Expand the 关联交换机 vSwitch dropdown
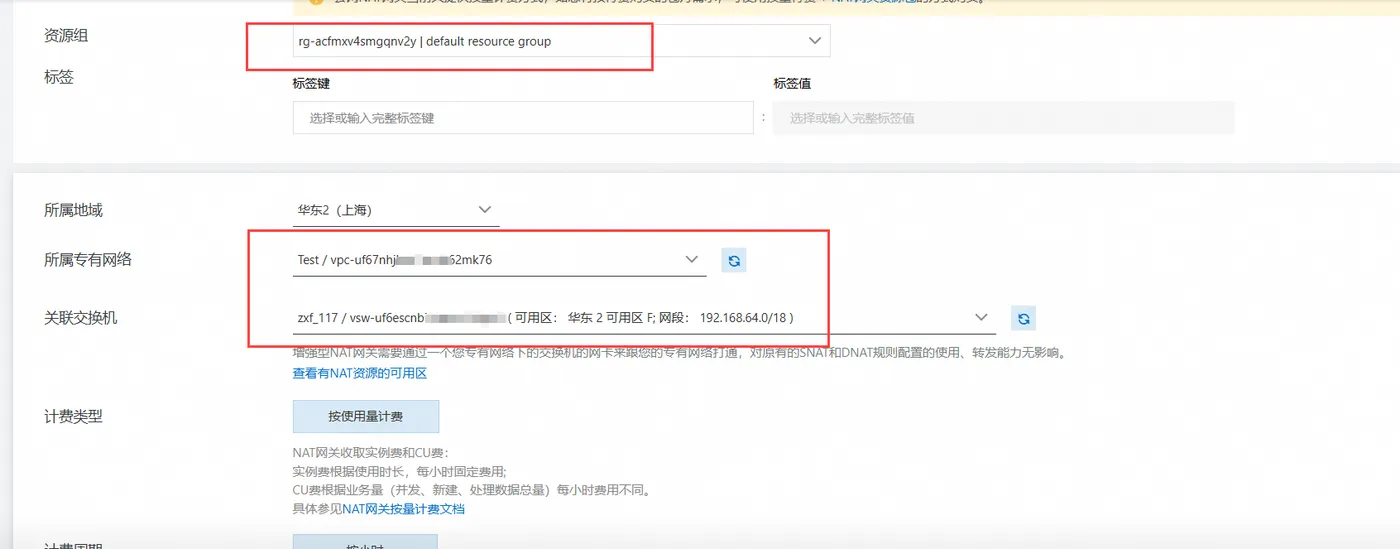This screenshot has width=1400, height=549. click(644, 318)
